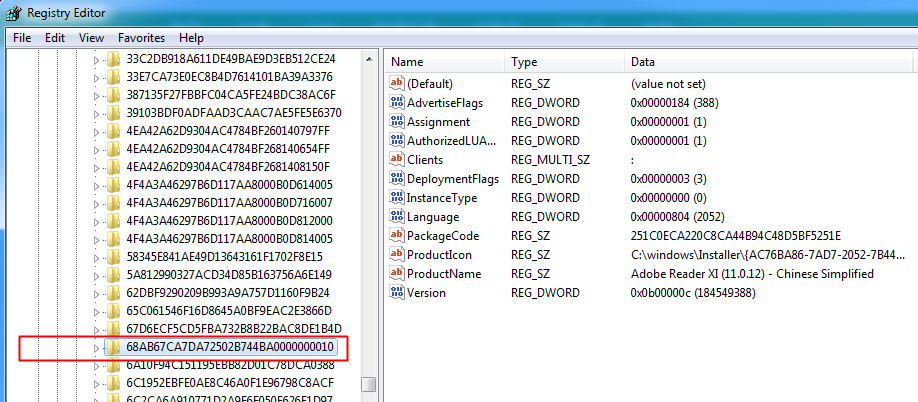Click data 251C0ECA220C8CA44B94C48D5BF5251E

(736, 236)
